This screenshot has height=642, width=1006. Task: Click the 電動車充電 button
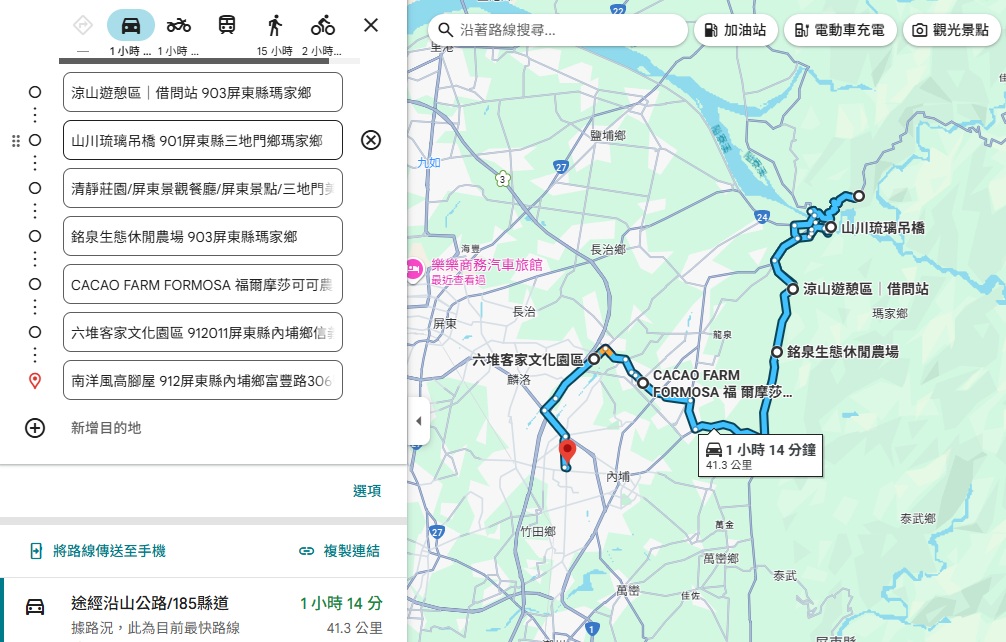[840, 30]
